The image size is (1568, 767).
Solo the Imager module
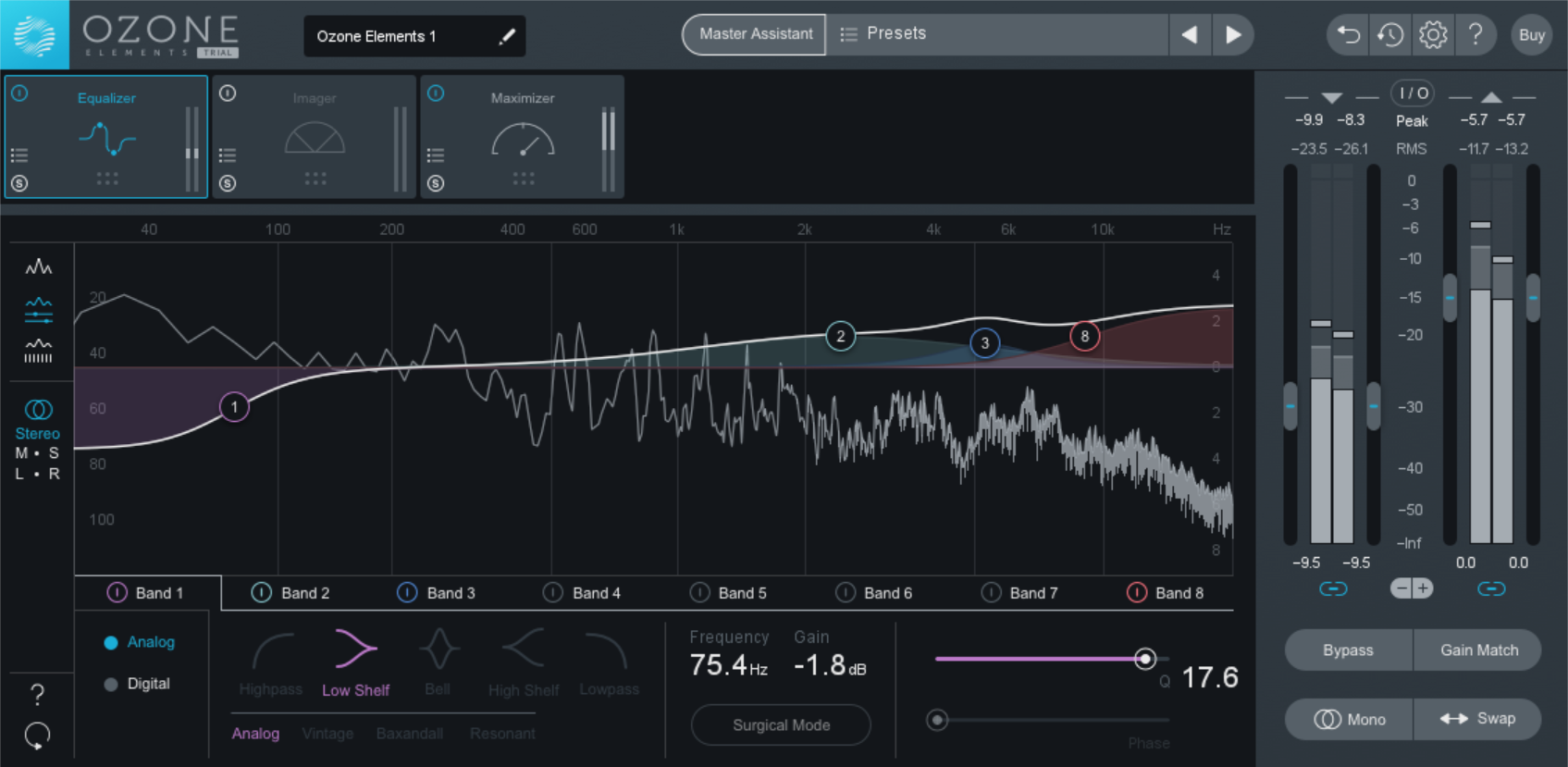(228, 183)
